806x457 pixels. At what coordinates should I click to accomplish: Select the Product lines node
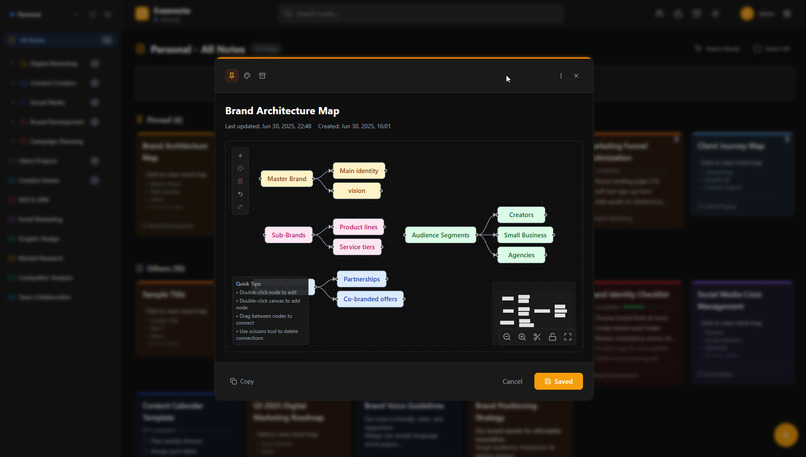(358, 227)
